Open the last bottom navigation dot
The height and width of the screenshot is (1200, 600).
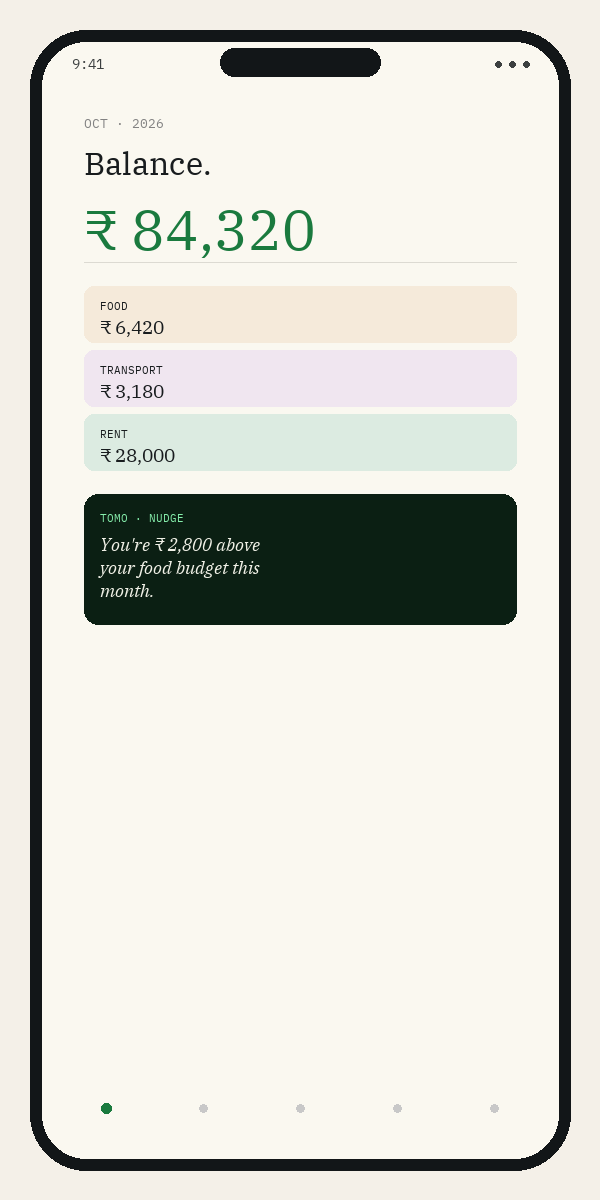click(x=494, y=1108)
